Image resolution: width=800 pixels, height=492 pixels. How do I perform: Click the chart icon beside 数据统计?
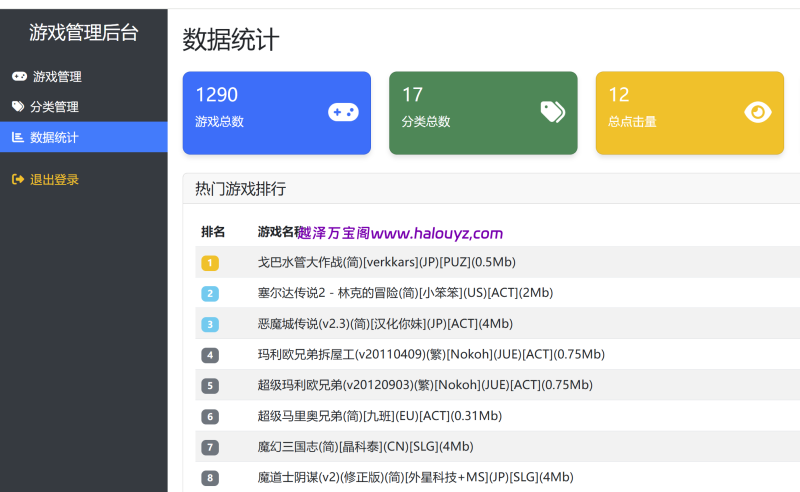coord(18,137)
